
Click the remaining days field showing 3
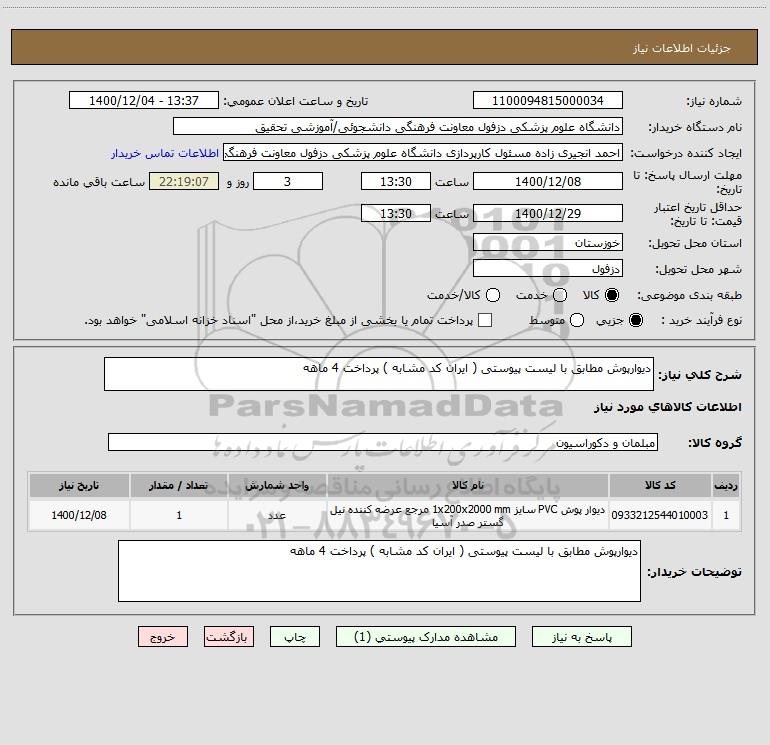(x=288, y=181)
